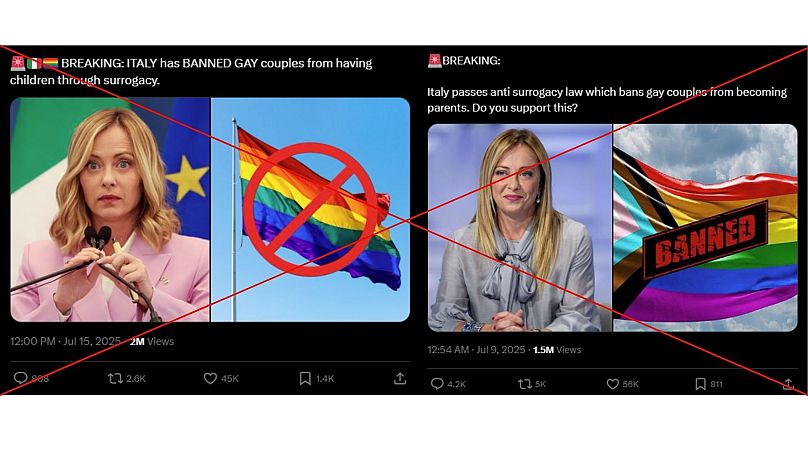The height and width of the screenshot is (454, 808).
Task: Click left tweet text about surrogacy ban
Action: click(191, 72)
